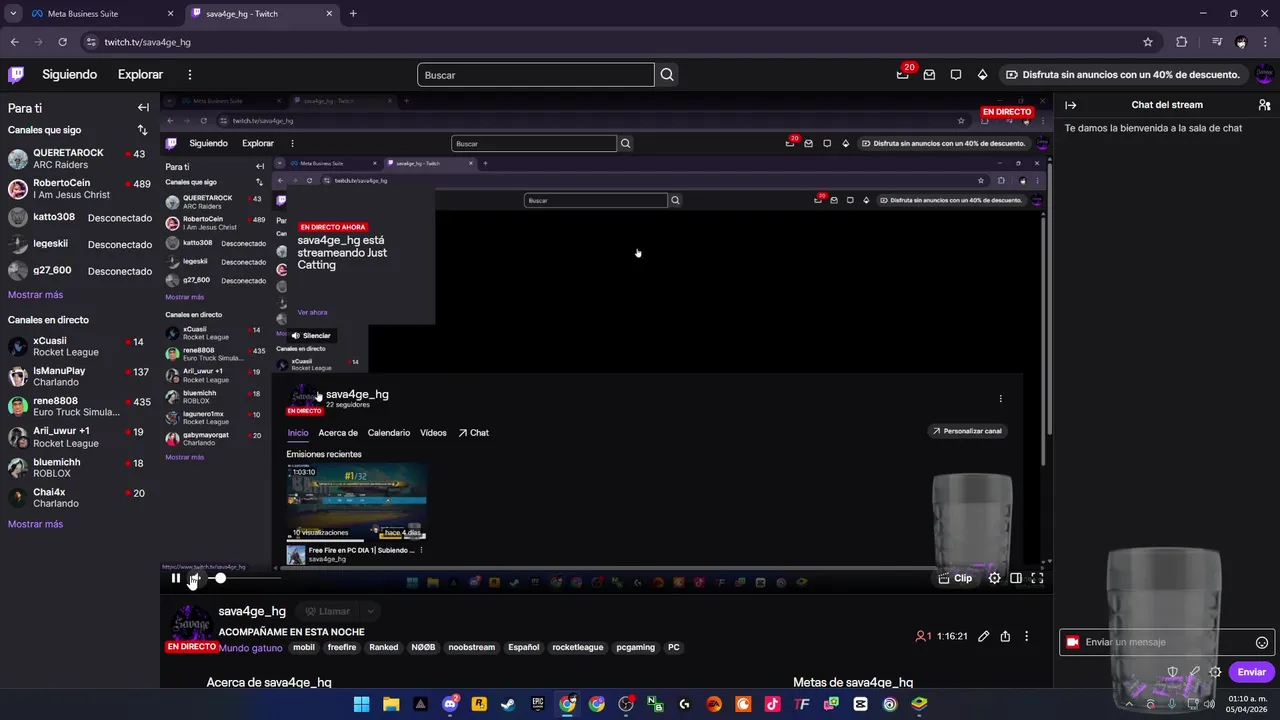Open Chrome three-dot menu
Screen dimensions: 1280x720
click(1265, 42)
